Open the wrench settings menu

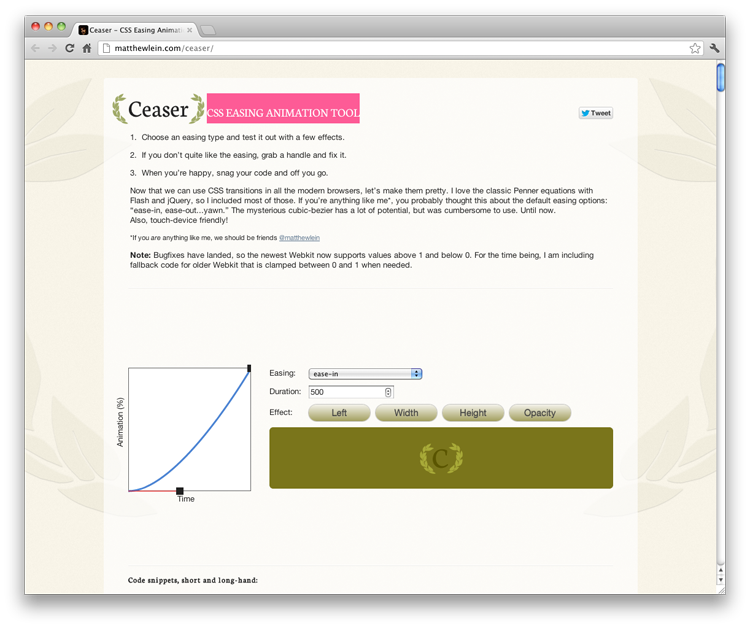click(x=715, y=48)
